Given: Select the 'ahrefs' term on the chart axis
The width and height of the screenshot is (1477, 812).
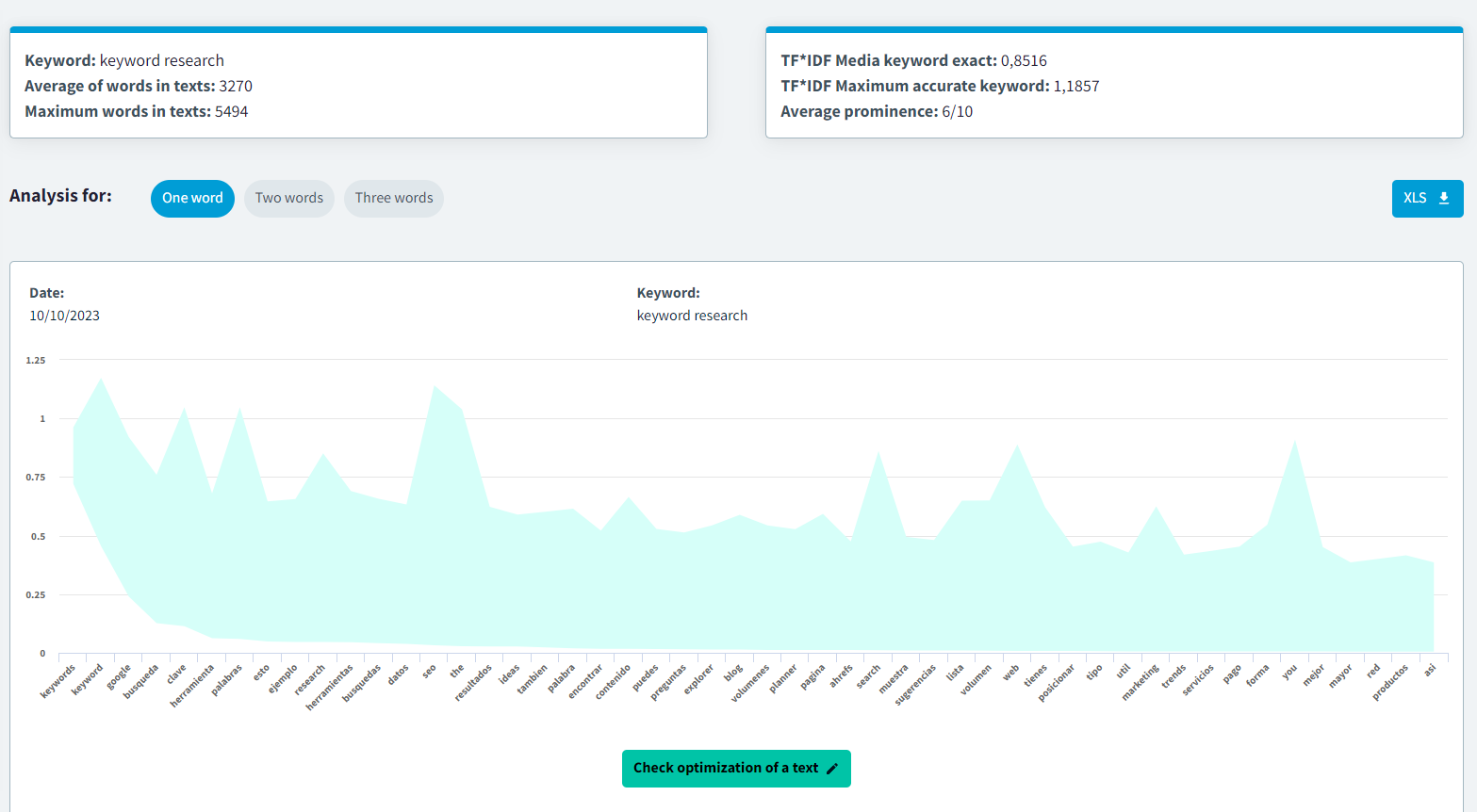Looking at the screenshot, I should tap(841, 676).
